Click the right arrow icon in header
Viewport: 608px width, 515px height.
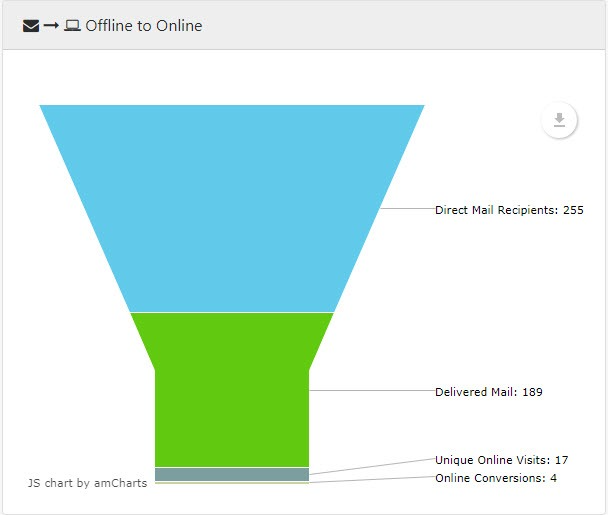(51, 26)
